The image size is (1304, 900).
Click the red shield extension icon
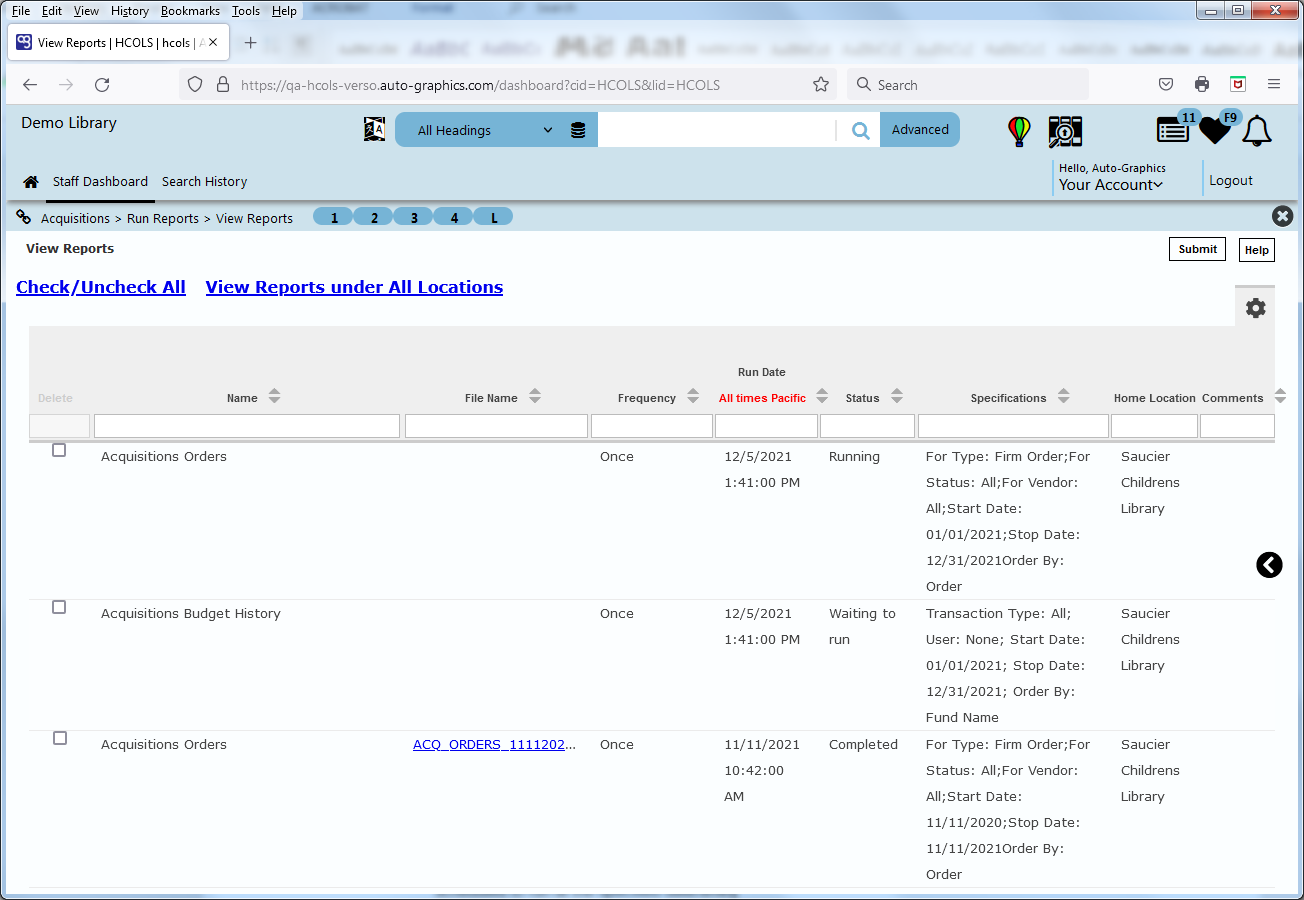pos(1238,85)
